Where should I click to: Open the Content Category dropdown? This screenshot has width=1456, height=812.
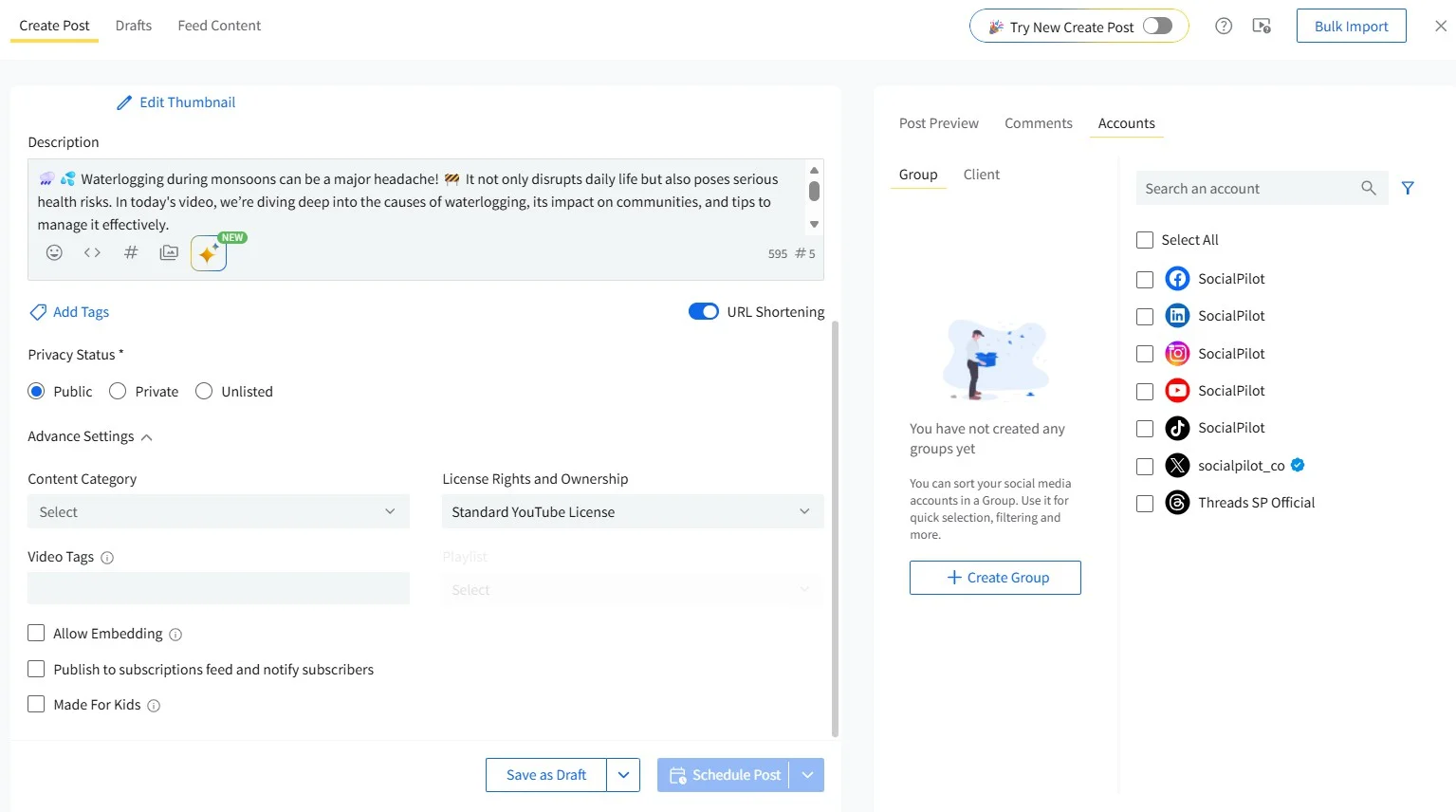coord(218,511)
